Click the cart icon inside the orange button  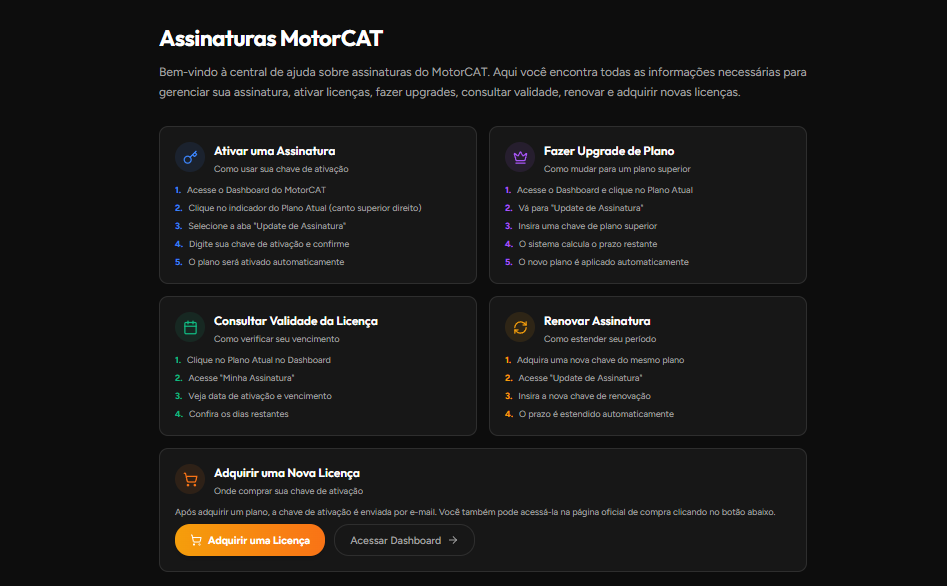point(196,540)
